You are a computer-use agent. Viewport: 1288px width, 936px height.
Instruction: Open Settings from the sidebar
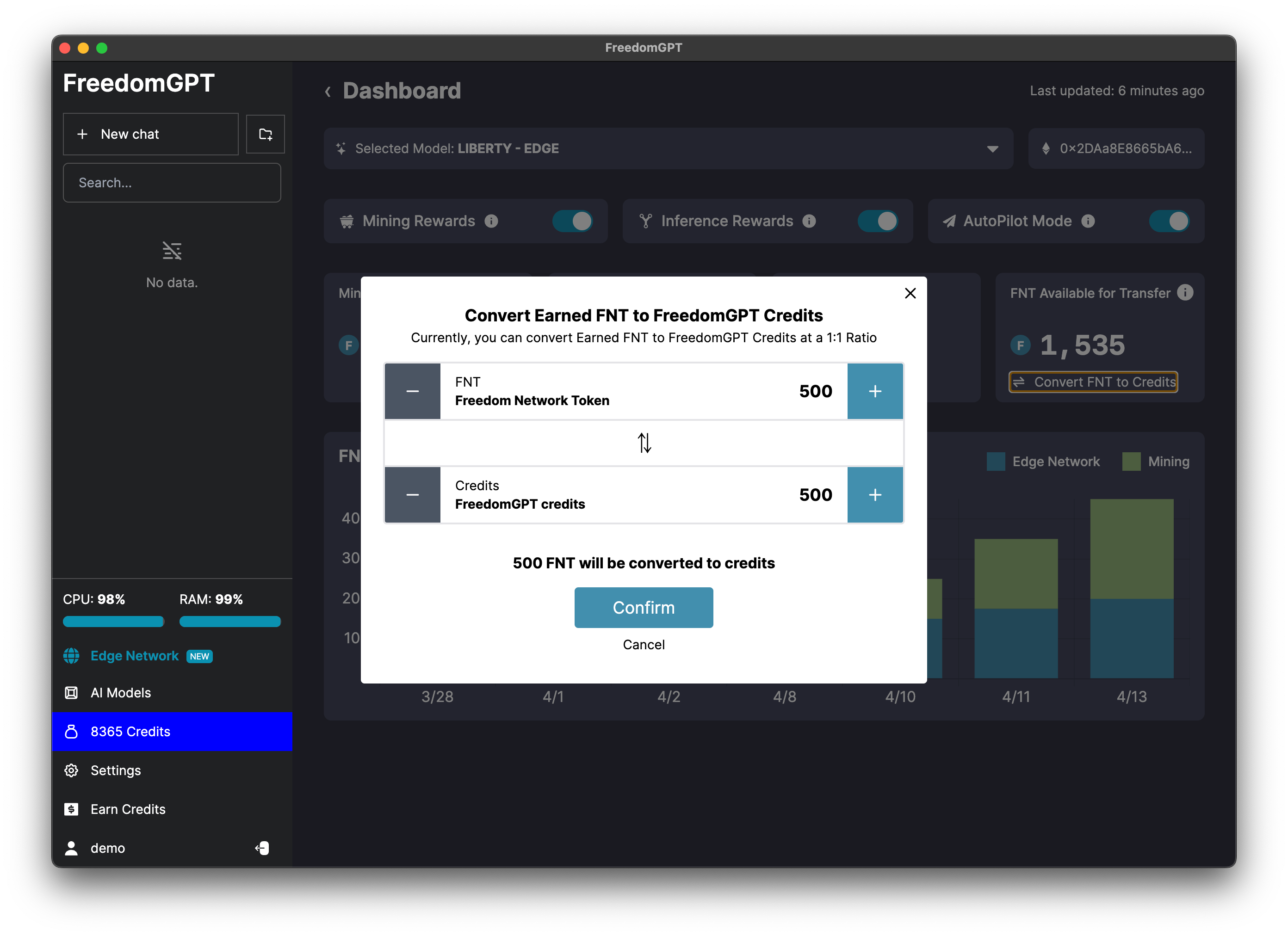[x=115, y=770]
